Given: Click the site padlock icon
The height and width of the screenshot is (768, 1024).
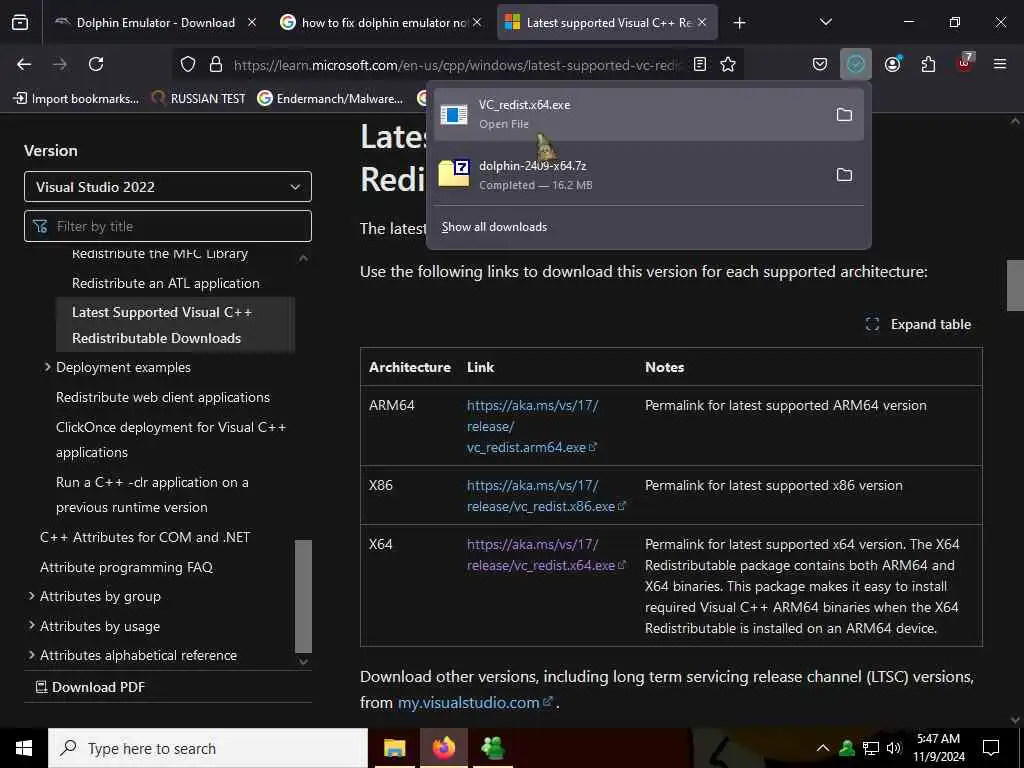Looking at the screenshot, I should (x=216, y=64).
